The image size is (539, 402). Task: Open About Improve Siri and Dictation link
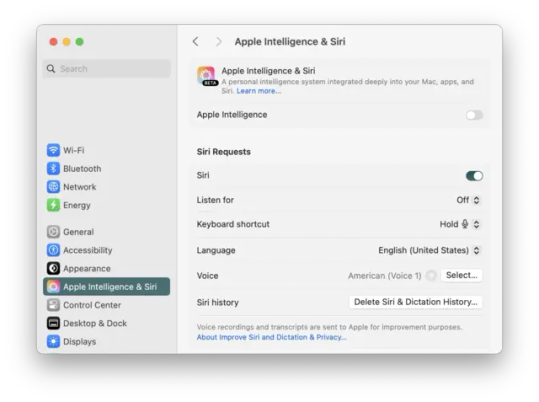(x=272, y=337)
